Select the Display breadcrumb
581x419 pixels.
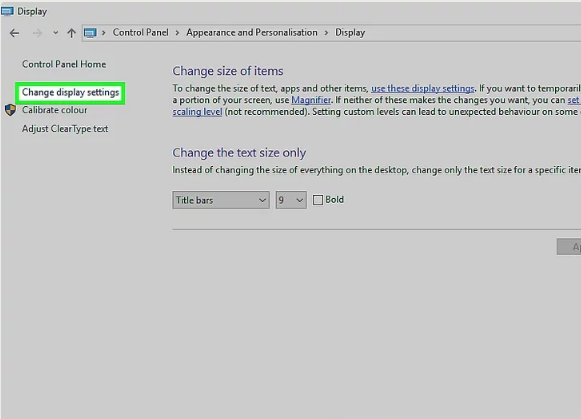[x=350, y=33]
